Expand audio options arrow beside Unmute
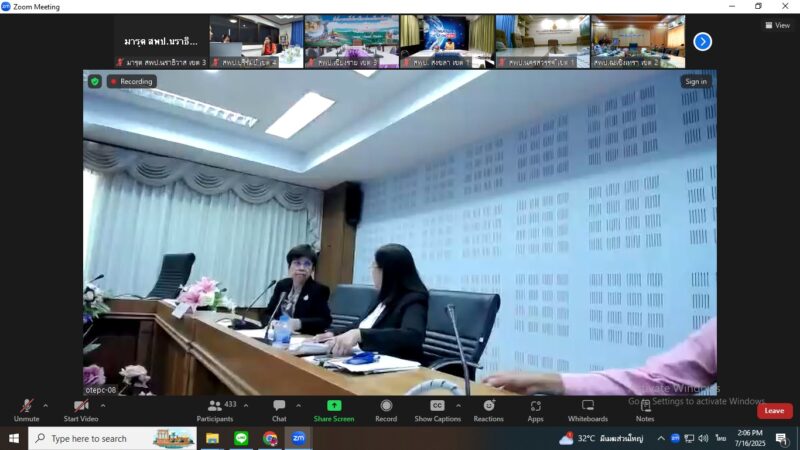 pos(45,405)
